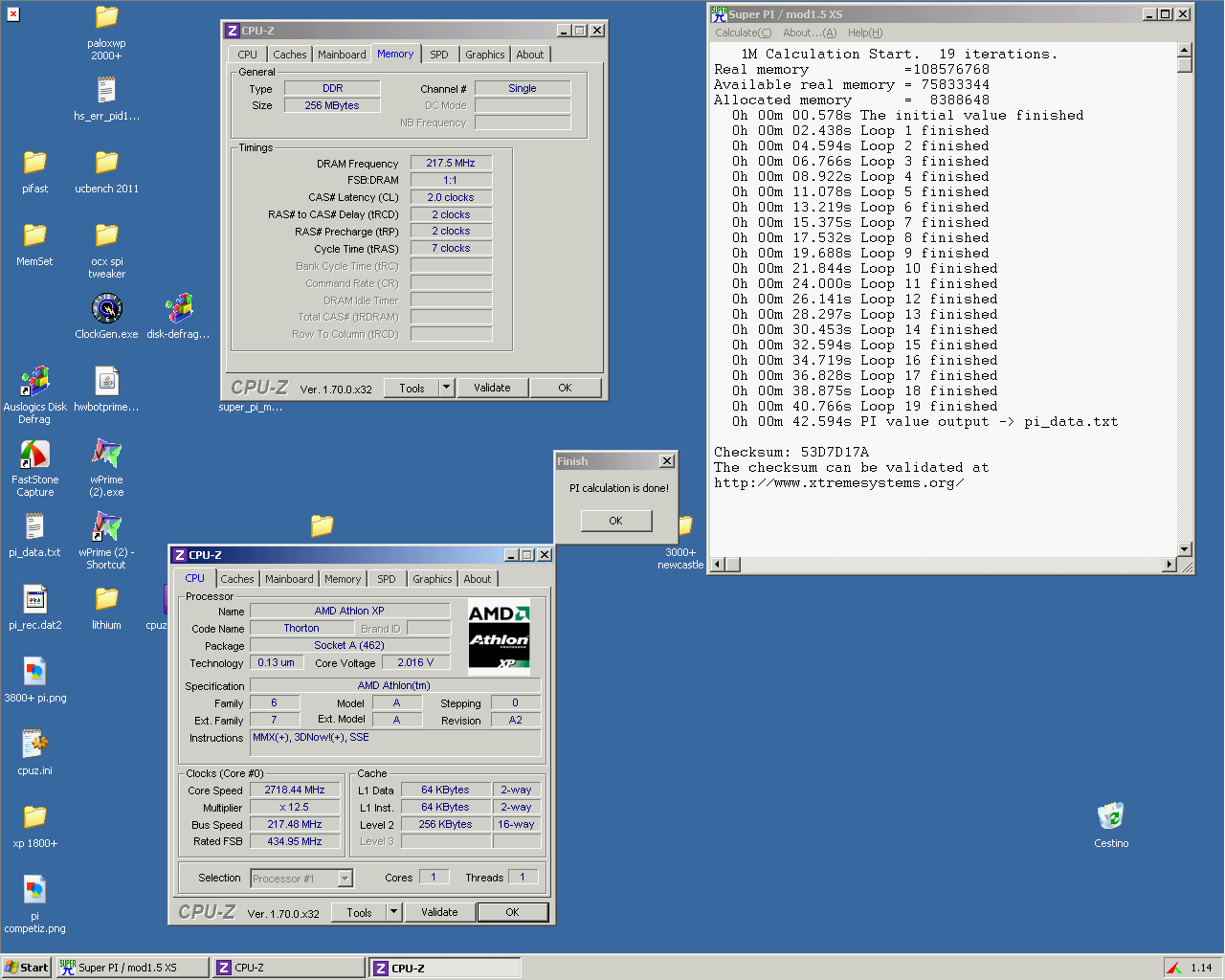Image resolution: width=1225 pixels, height=980 pixels.
Task: Open the lithium folder icon
Action: (x=106, y=600)
